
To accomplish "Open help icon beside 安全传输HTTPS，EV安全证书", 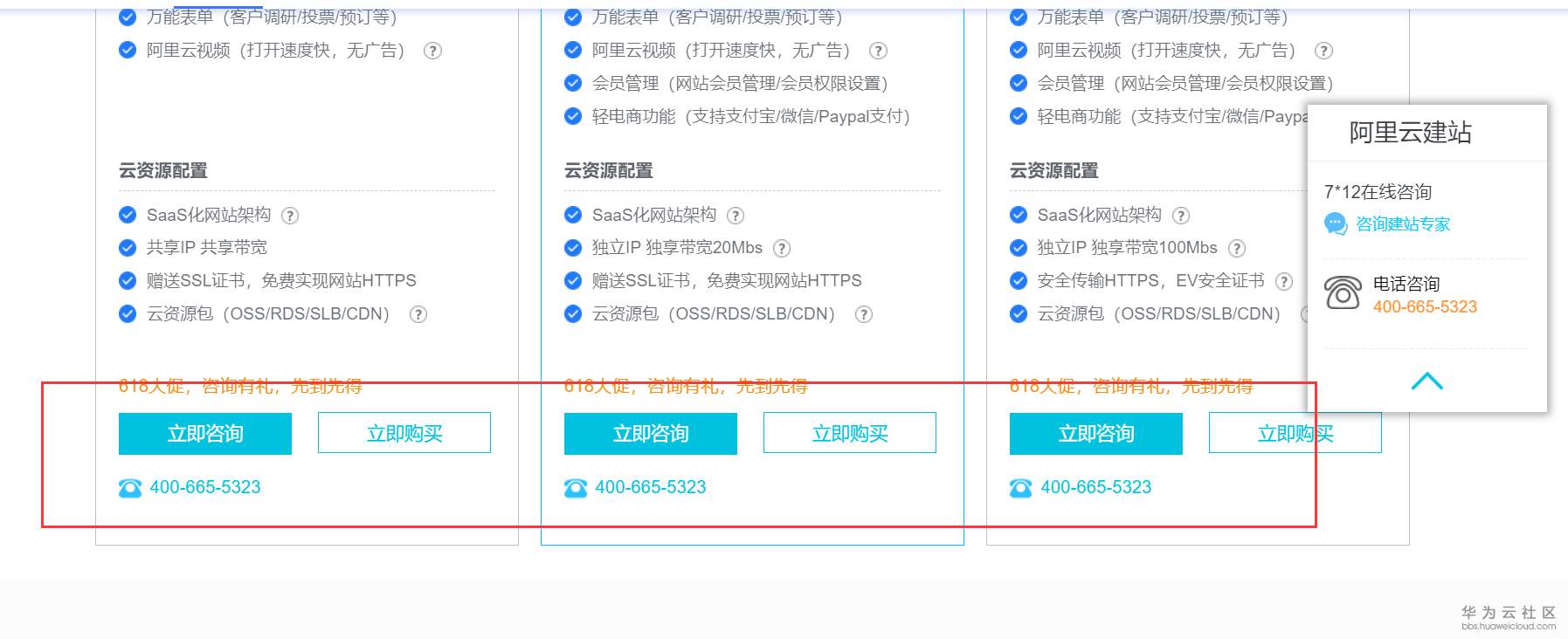I will (x=1284, y=281).
